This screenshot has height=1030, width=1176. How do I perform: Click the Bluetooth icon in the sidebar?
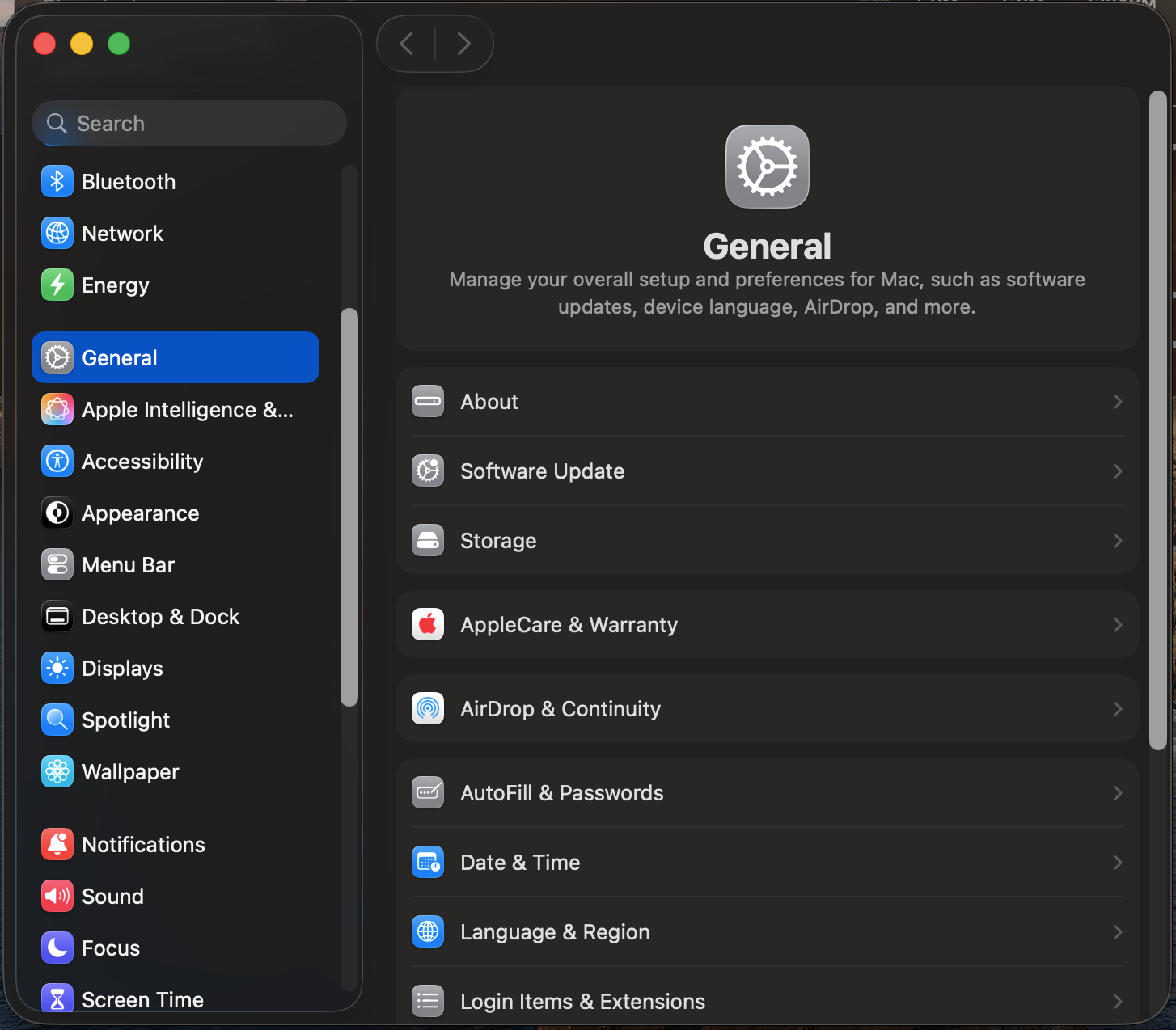[57, 182]
